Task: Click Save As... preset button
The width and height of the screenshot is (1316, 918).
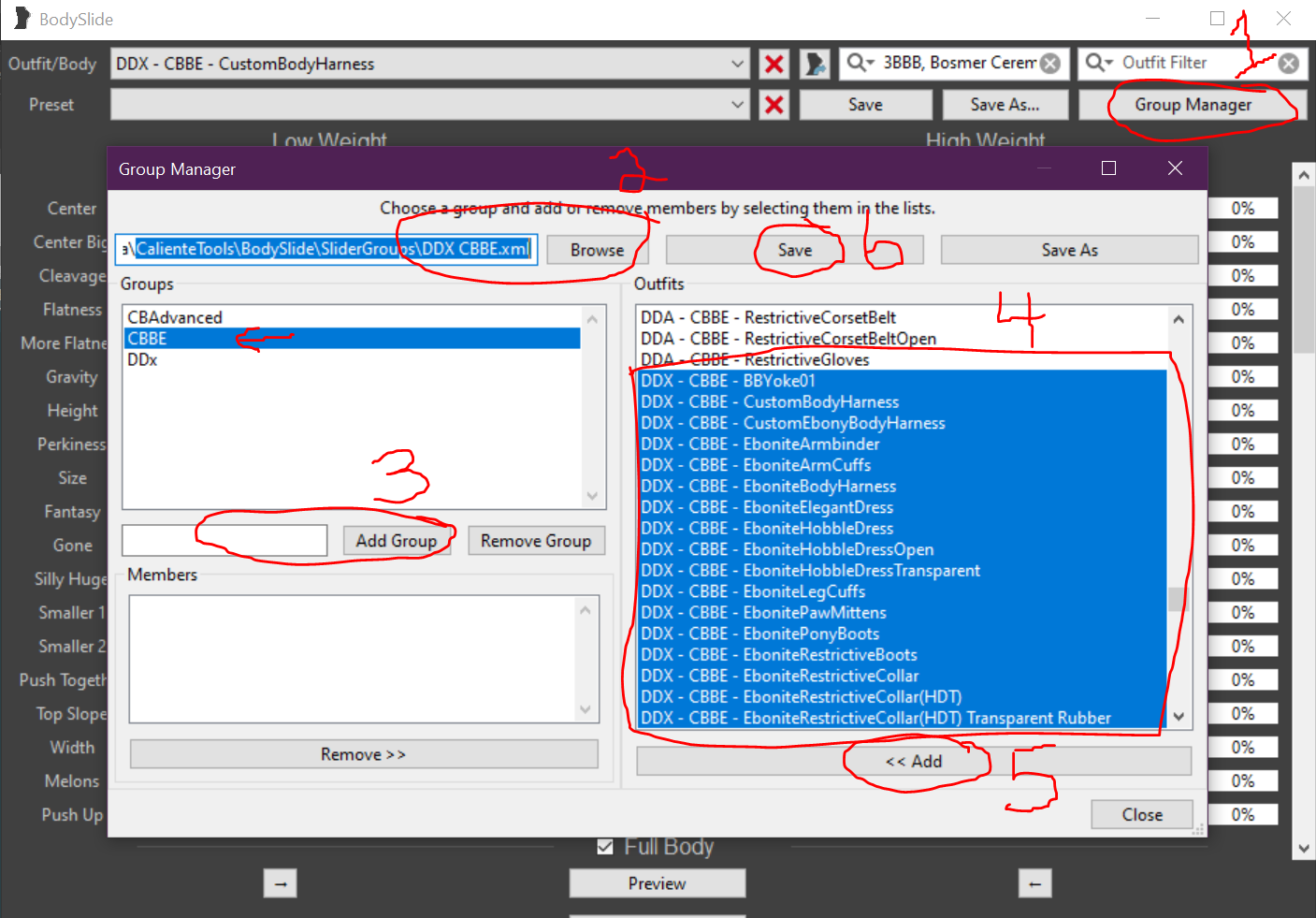Action: [x=1005, y=105]
